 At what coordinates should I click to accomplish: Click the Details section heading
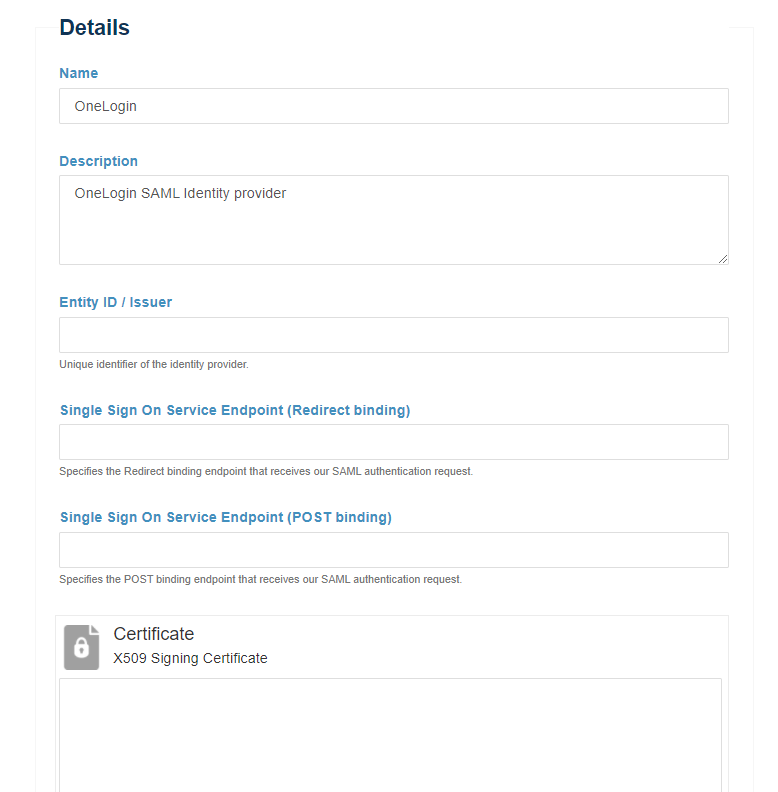[95, 28]
